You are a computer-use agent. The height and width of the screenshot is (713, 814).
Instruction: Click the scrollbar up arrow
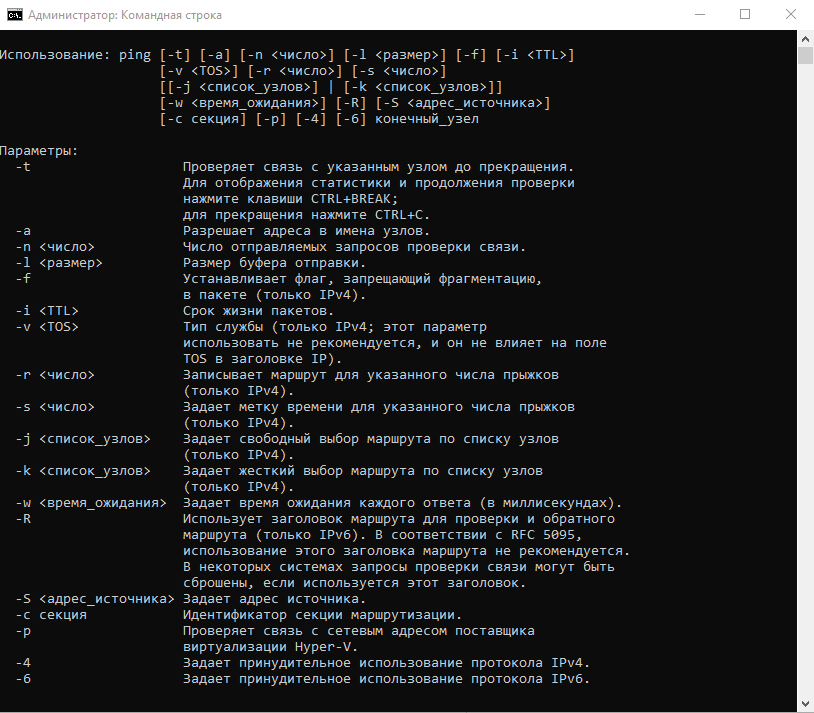[x=805, y=39]
